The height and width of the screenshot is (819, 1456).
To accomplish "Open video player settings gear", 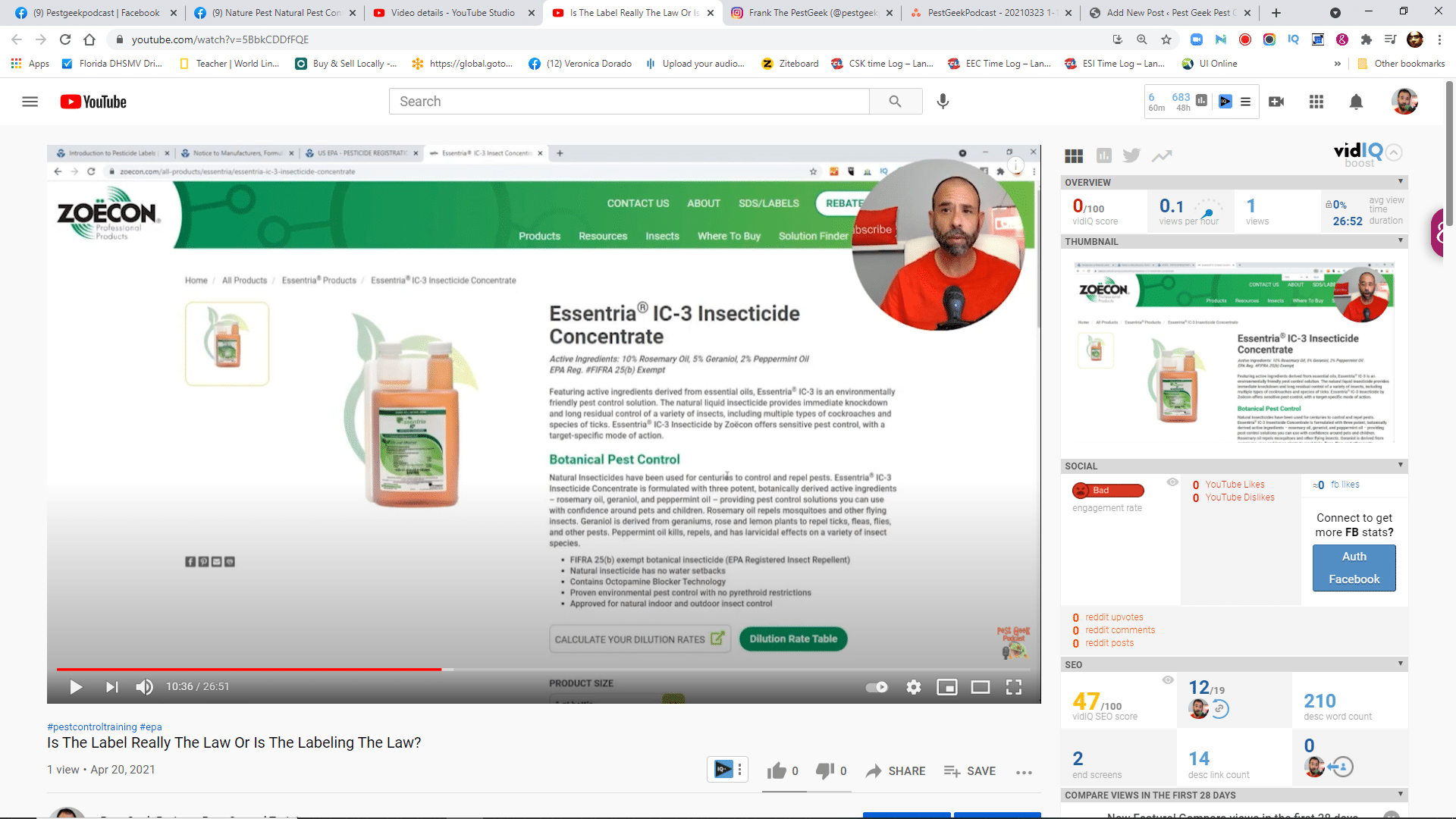I will (913, 687).
